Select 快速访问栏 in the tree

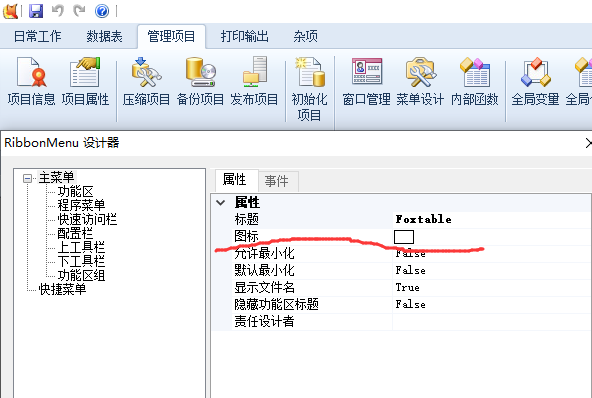[x=87, y=219]
